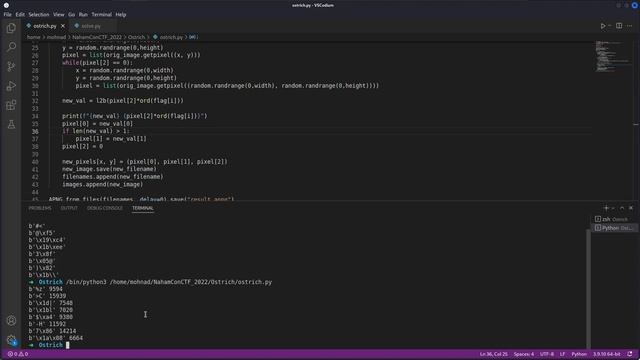Change end of line sequence 'LF'
This screenshot has width=640, height=360.
pyautogui.click(x=562, y=354)
